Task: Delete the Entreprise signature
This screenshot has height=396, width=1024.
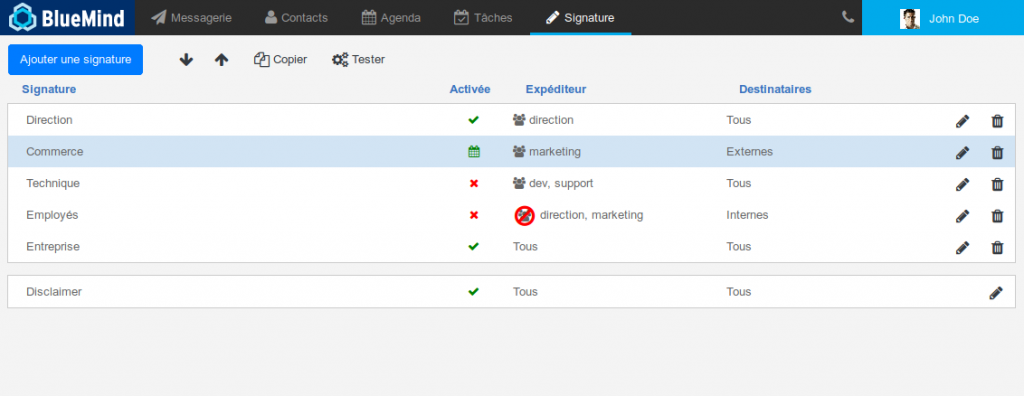Action: (997, 247)
